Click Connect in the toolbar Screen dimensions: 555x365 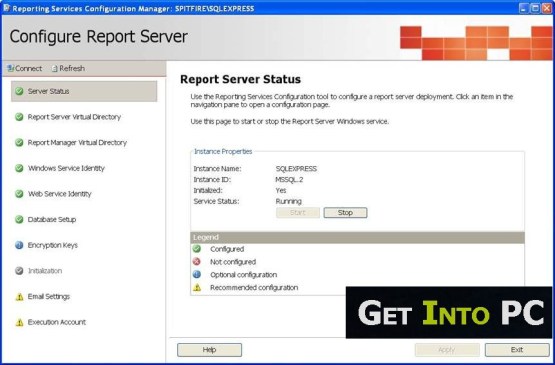pyautogui.click(x=24, y=68)
